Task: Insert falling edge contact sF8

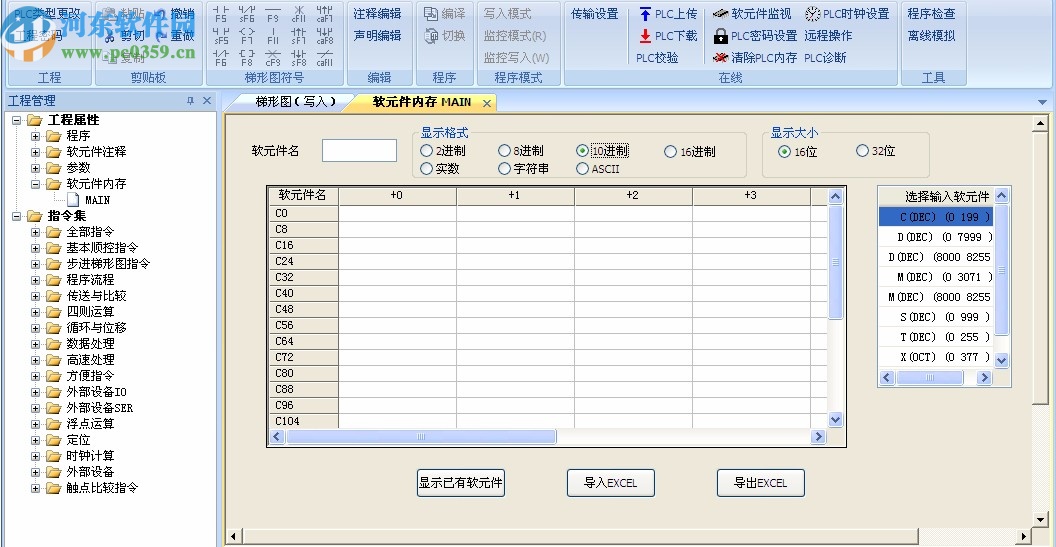Action: [x=299, y=58]
